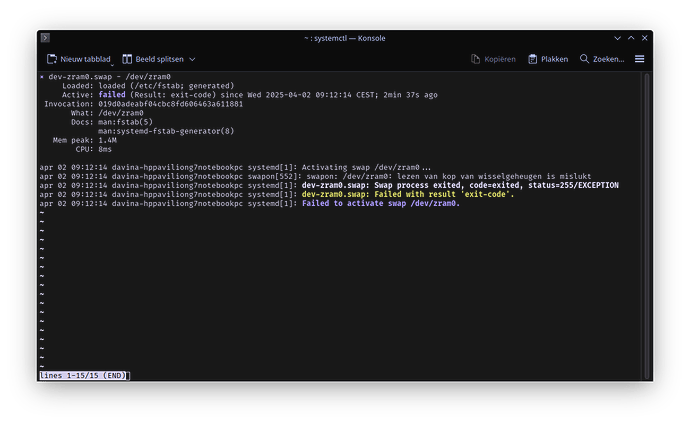Click the 'lines 1-15/15 (END)' pager status

pyautogui.click(x=83, y=375)
